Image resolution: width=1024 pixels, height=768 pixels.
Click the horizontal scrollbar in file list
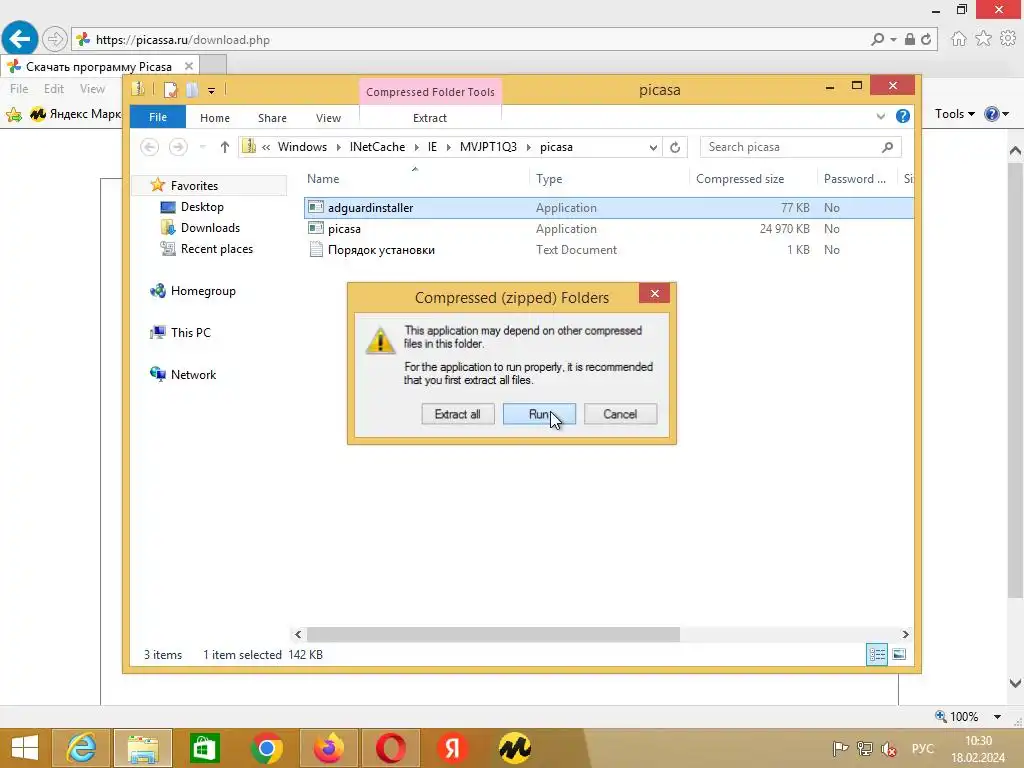[x=493, y=634]
